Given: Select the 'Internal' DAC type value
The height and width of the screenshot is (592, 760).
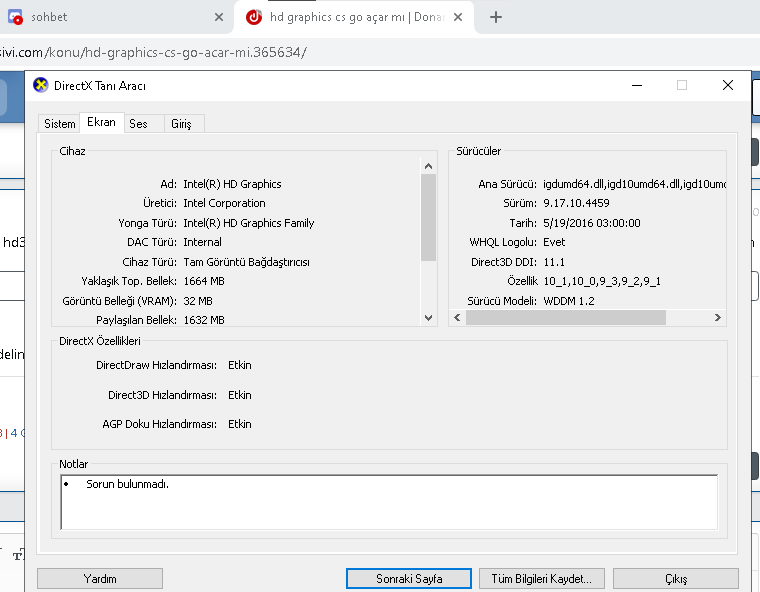Looking at the screenshot, I should click(x=203, y=242).
